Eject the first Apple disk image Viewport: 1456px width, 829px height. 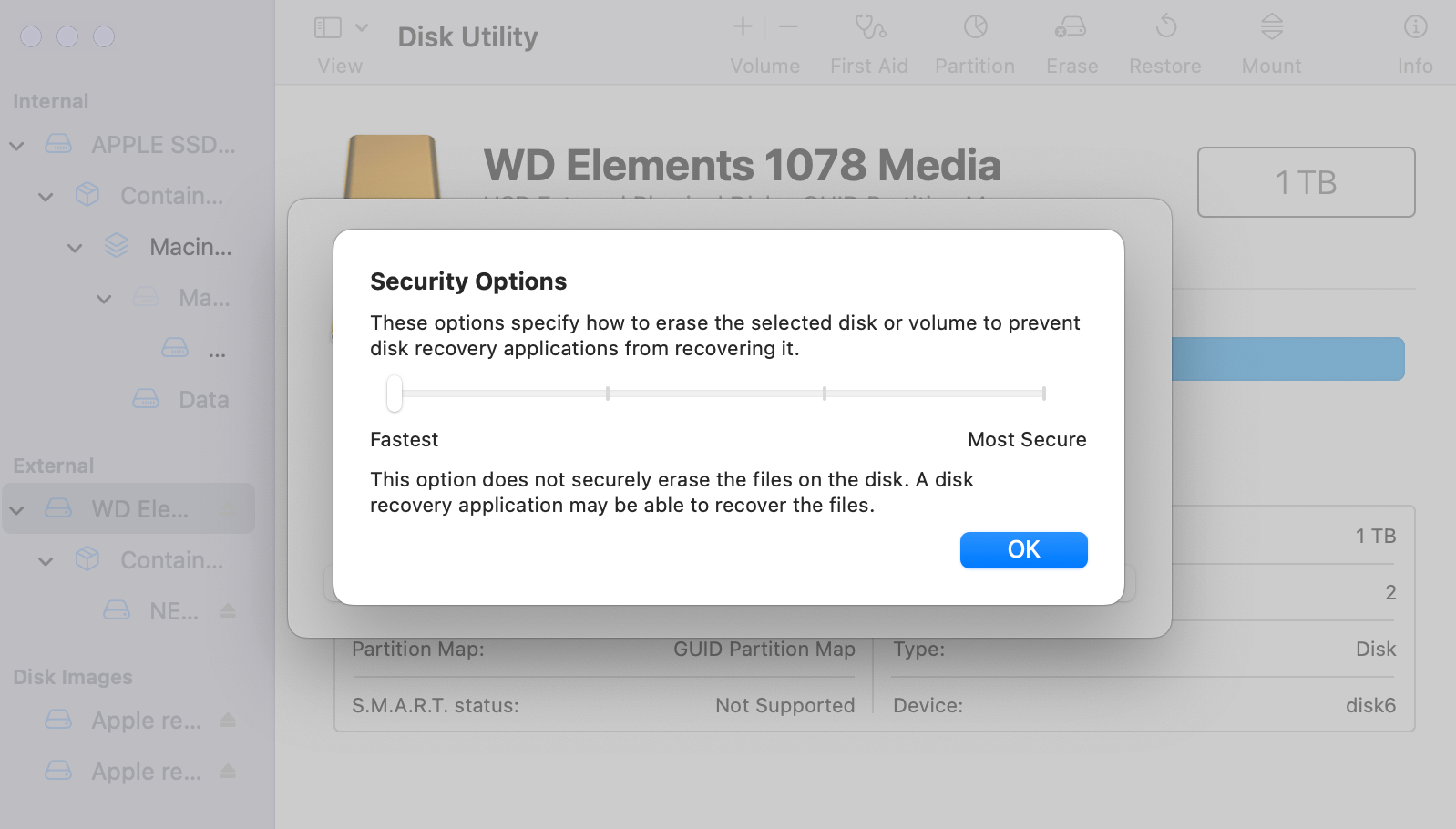click(228, 721)
